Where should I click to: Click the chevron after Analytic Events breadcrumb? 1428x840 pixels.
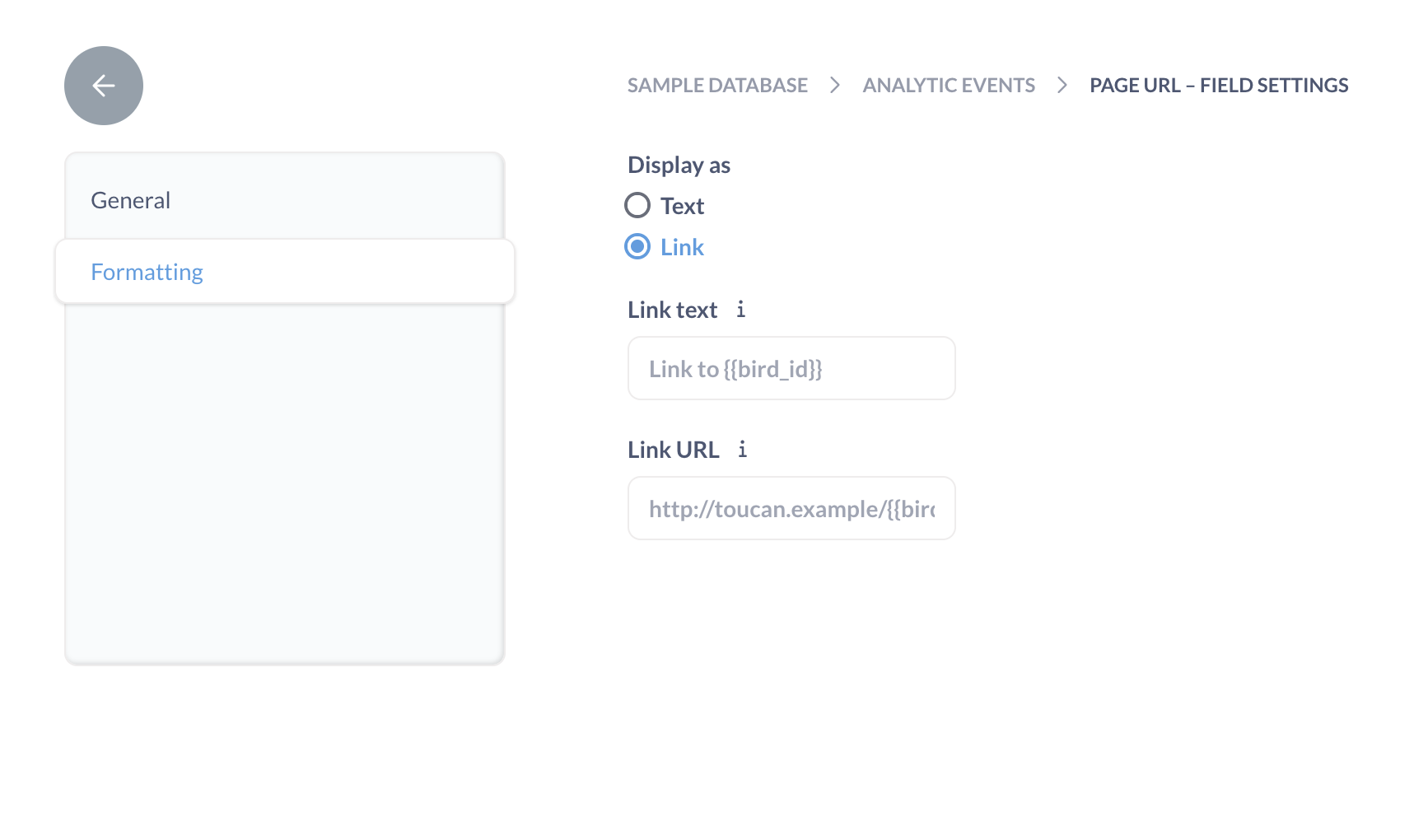click(x=1062, y=86)
